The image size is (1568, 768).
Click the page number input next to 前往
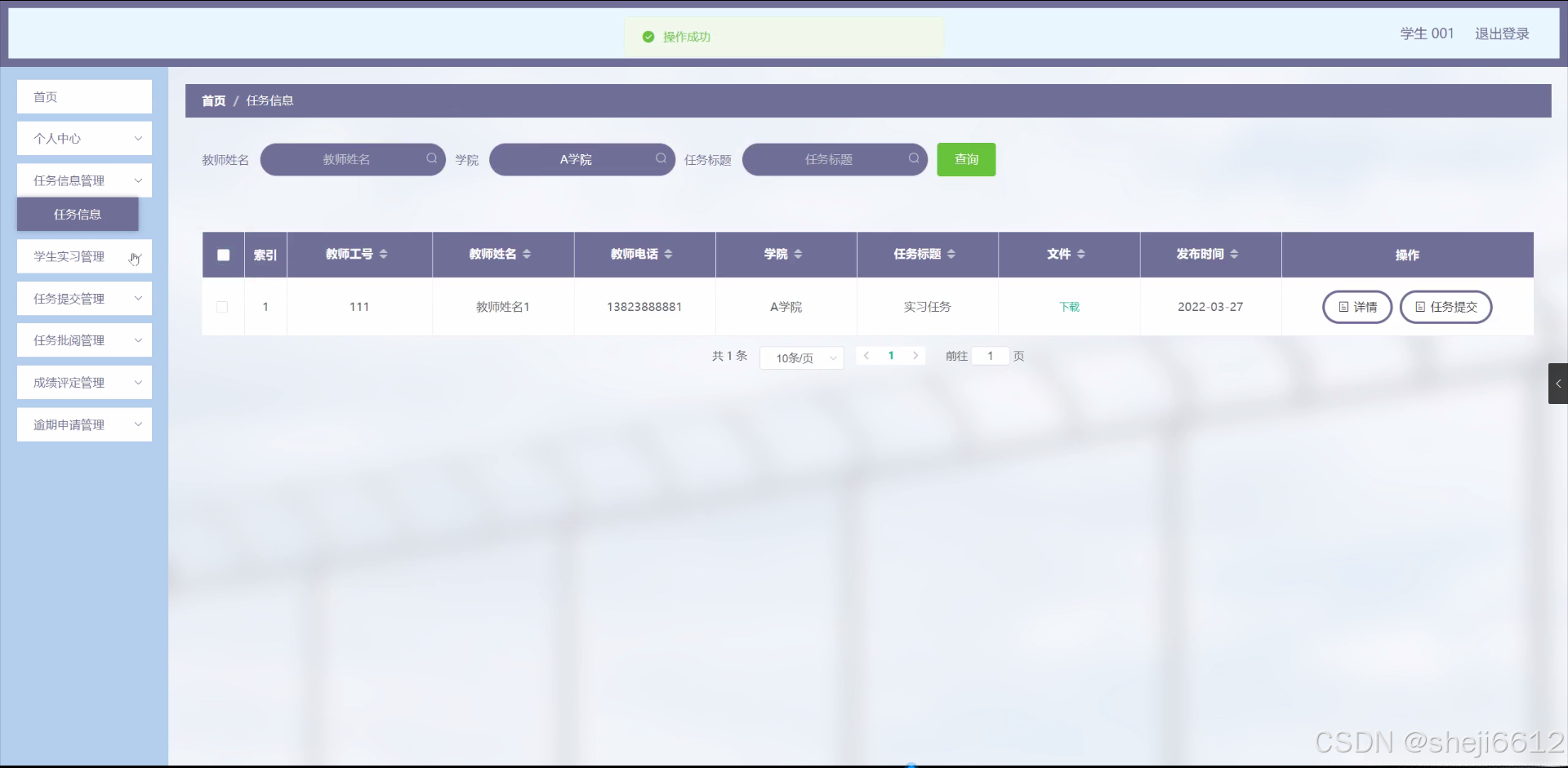(990, 356)
